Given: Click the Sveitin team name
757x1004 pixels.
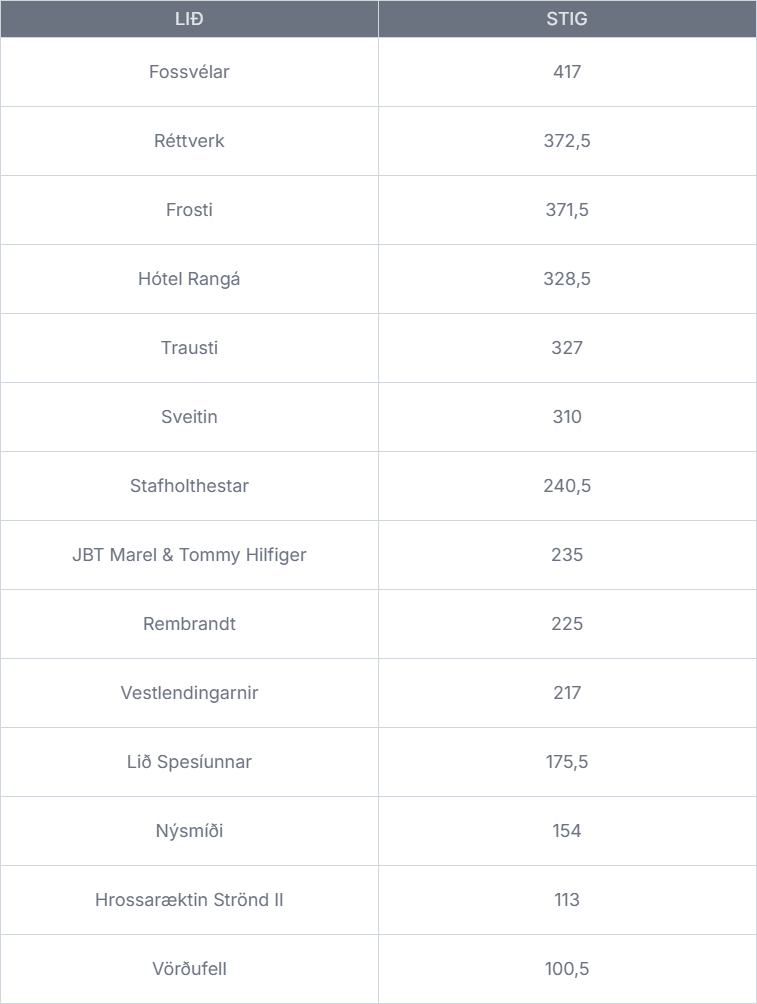Looking at the screenshot, I should coord(189,417).
